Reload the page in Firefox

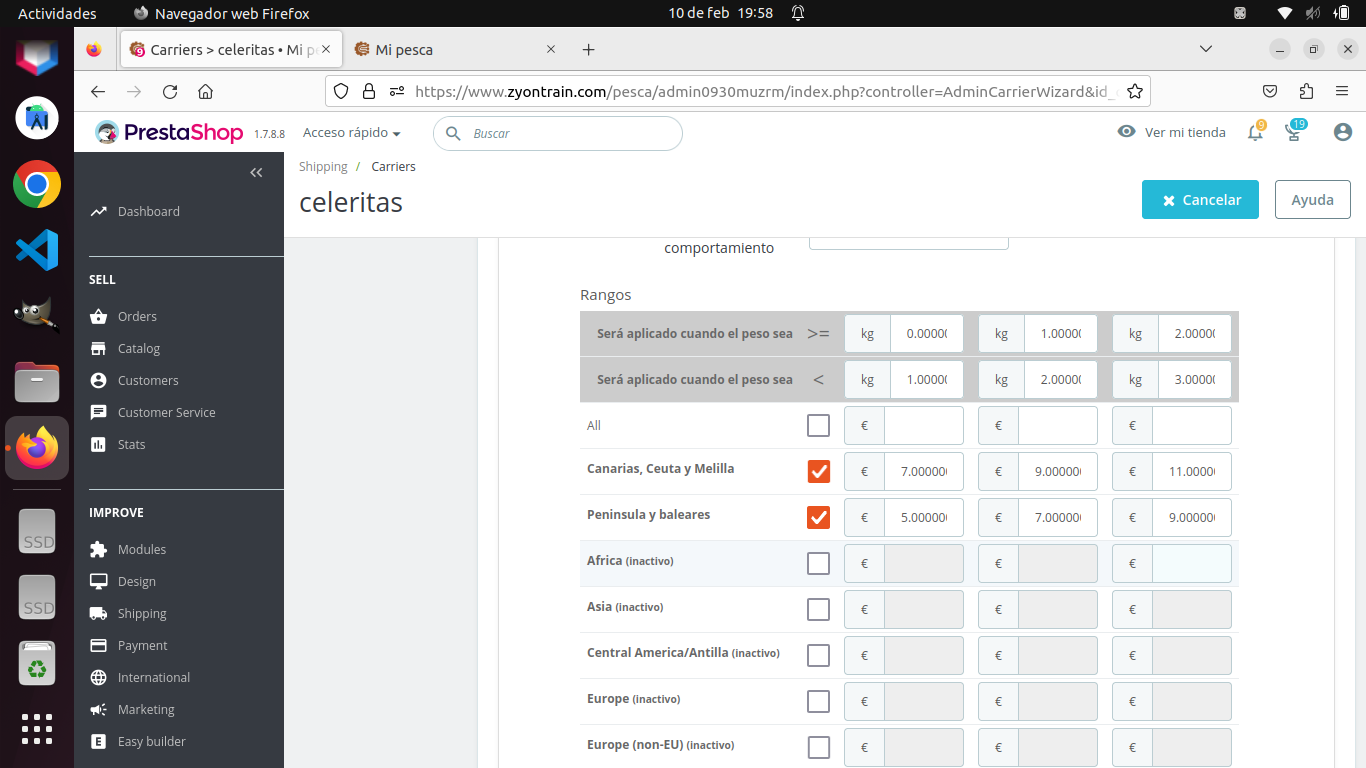click(x=170, y=91)
